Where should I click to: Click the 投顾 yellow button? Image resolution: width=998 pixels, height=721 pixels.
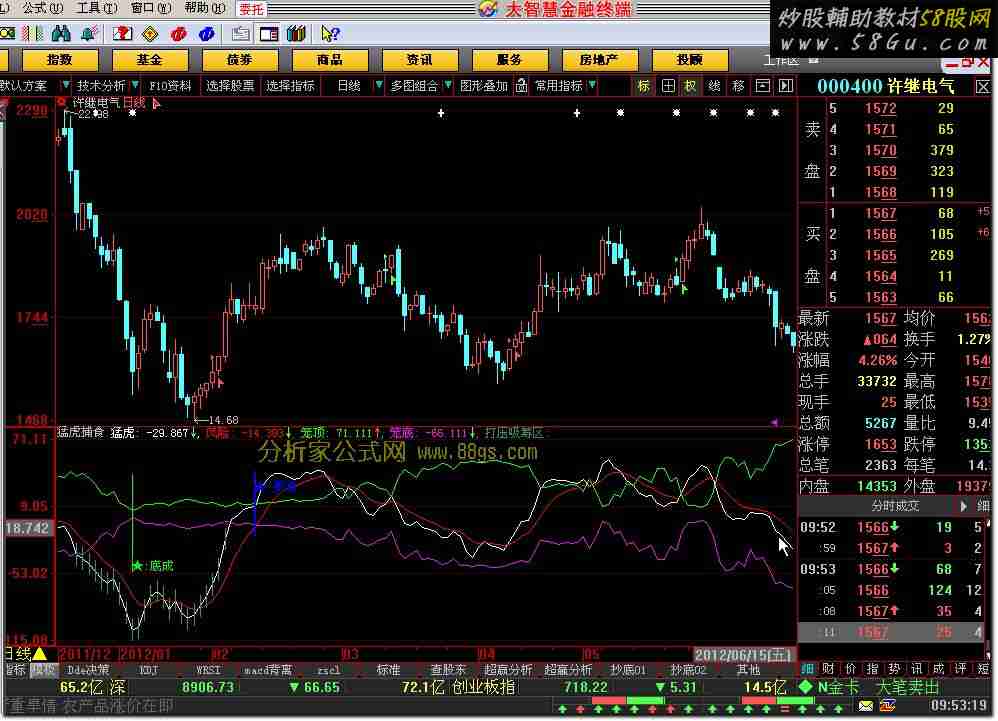click(689, 60)
